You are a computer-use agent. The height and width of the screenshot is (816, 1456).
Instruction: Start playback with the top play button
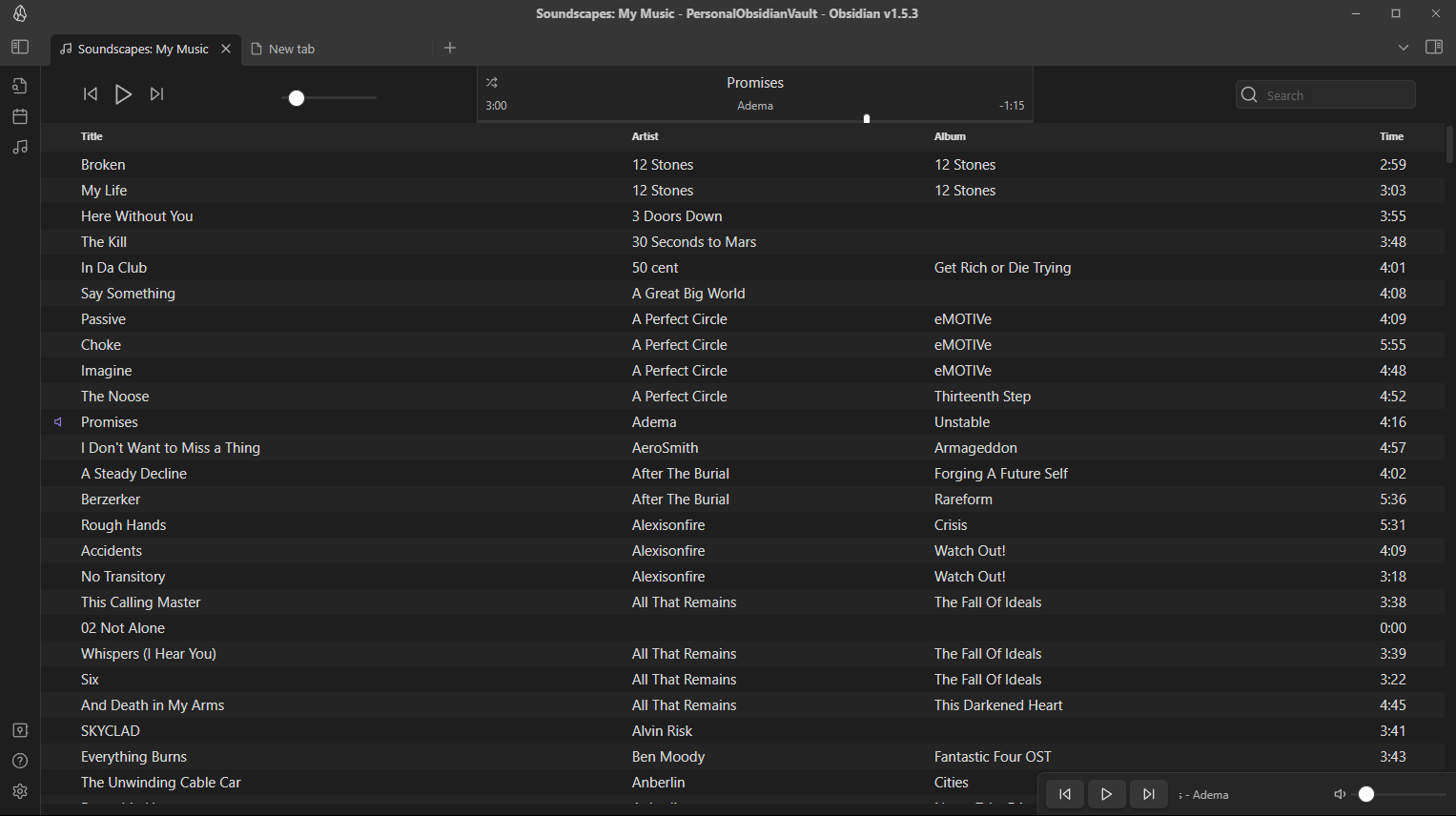click(123, 93)
